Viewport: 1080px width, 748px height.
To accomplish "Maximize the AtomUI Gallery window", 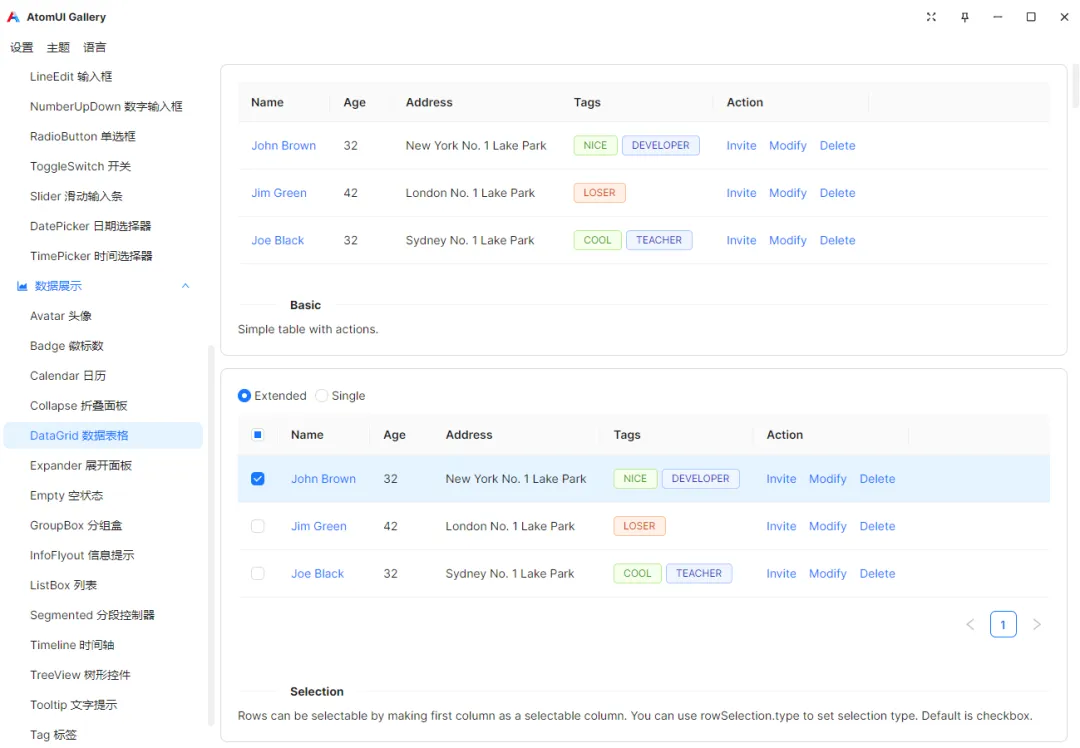I will pos(1031,17).
